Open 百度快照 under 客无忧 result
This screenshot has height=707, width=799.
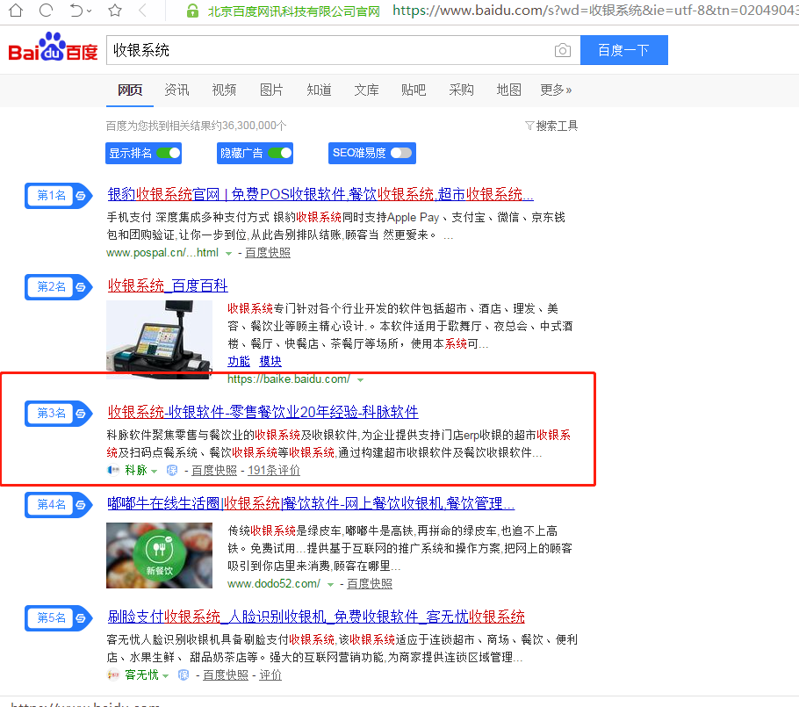(x=226, y=675)
